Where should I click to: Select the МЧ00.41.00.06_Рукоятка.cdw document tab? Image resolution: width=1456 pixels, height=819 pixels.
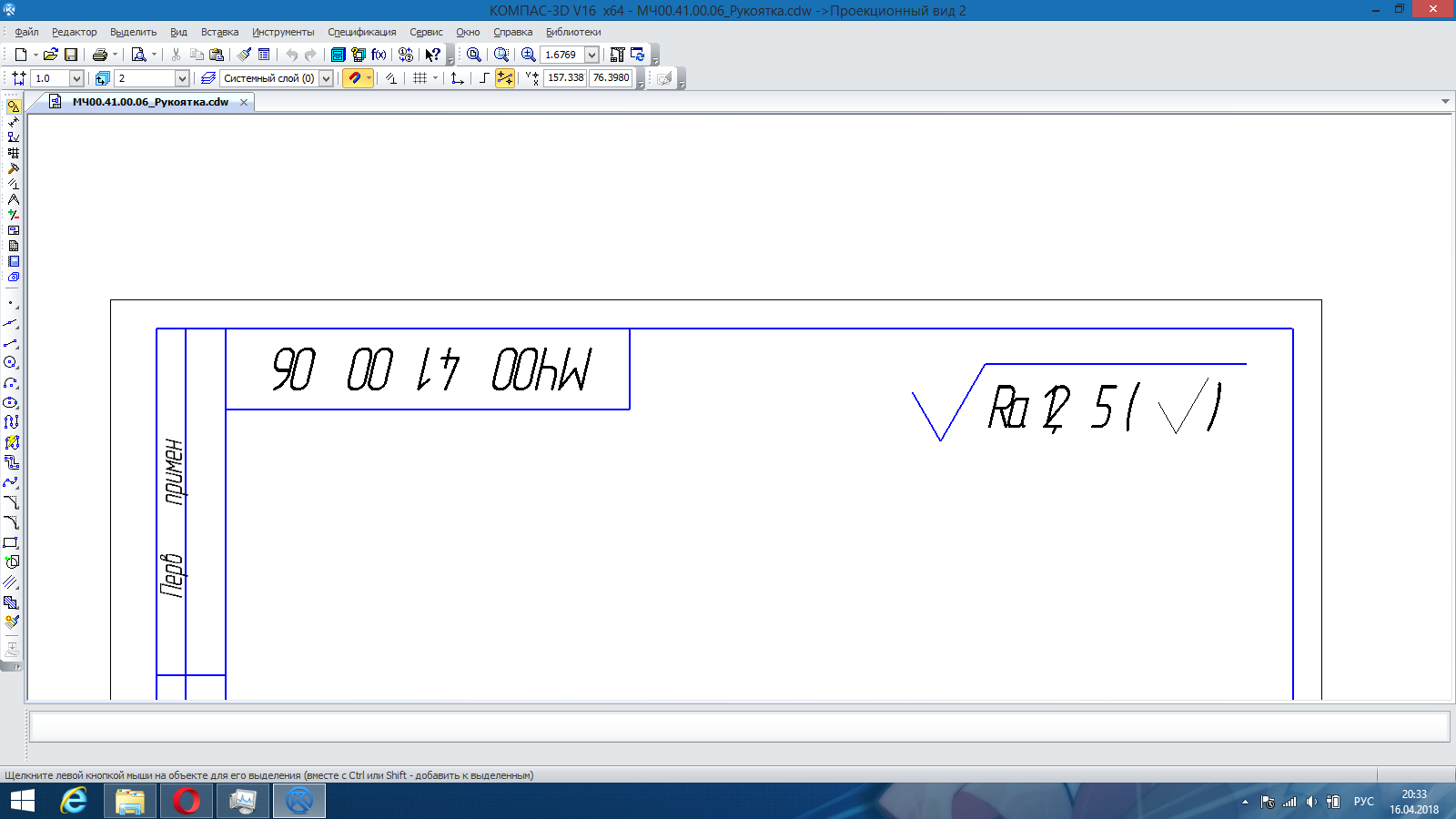pos(150,102)
